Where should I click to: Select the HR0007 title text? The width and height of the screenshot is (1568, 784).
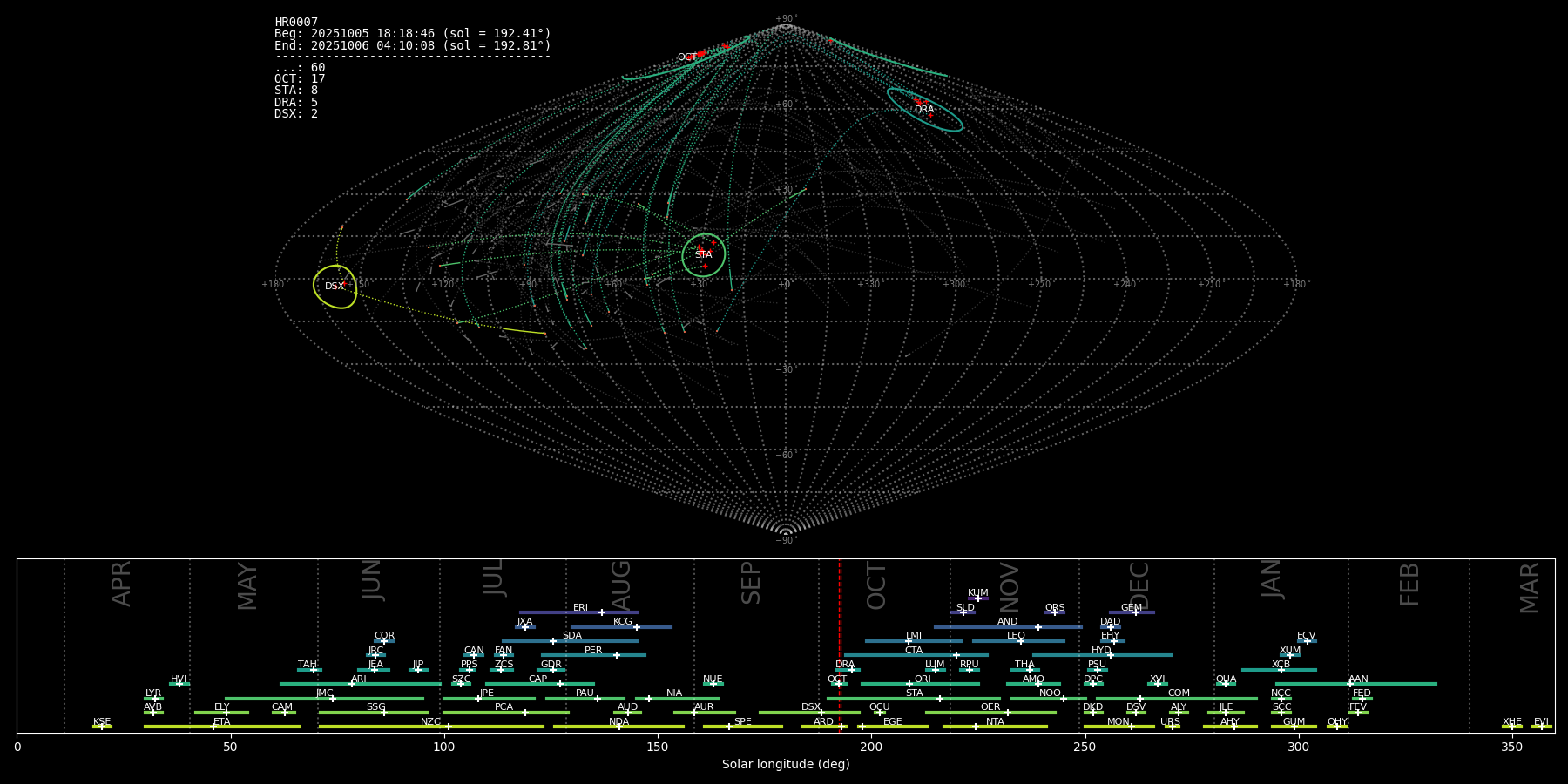[296, 23]
